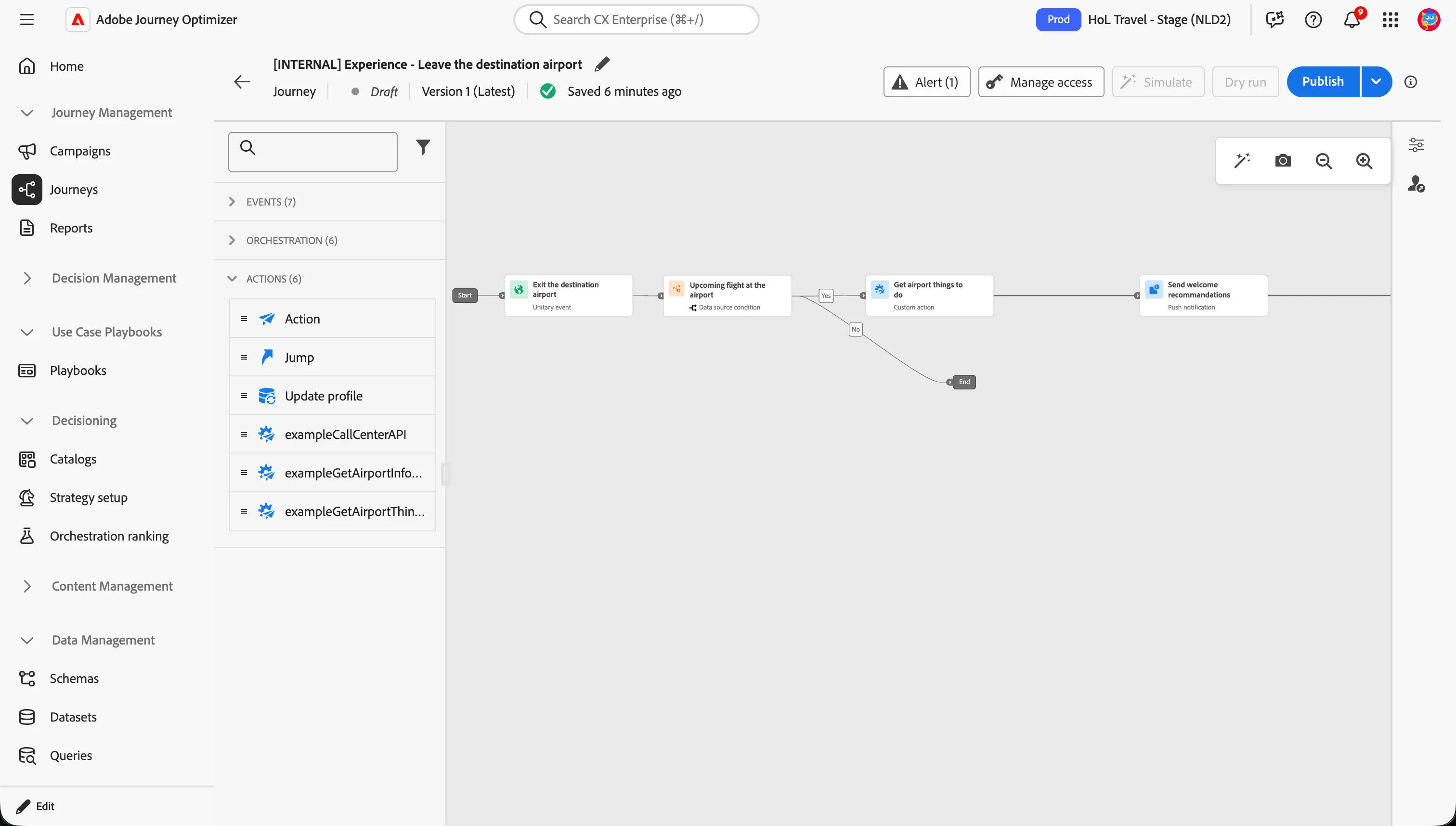Viewport: 1456px width, 826px height.
Task: Zoom in on the journey canvas
Action: [1364, 161]
